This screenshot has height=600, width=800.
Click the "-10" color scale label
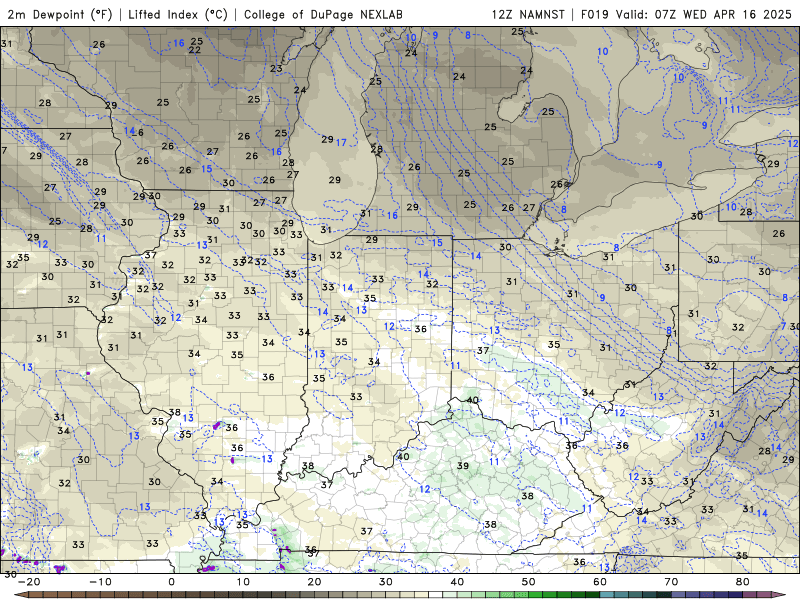pyautogui.click(x=100, y=582)
